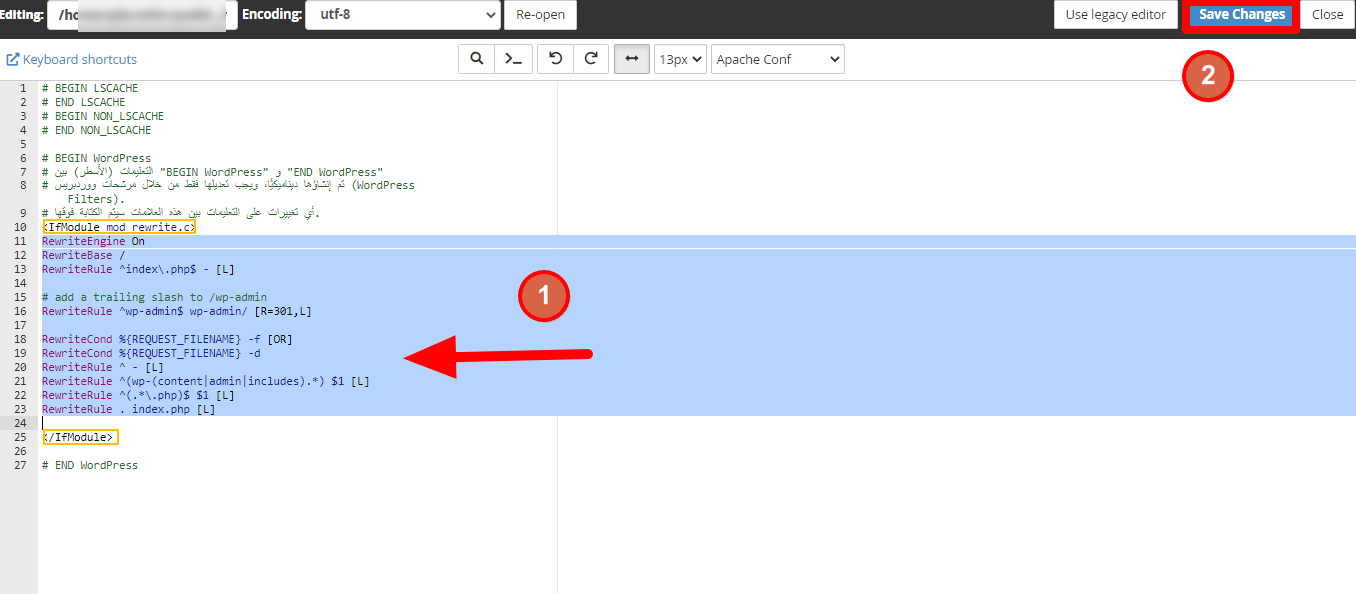Click the <IfModule mod_rewrite.c> opening tag

118,227
